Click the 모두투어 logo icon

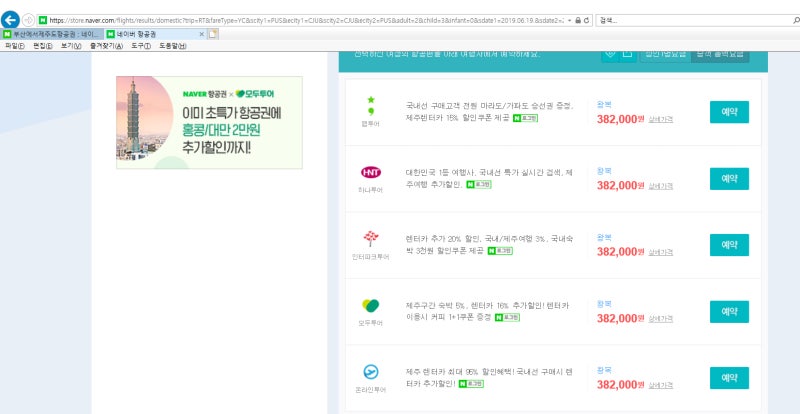click(371, 305)
